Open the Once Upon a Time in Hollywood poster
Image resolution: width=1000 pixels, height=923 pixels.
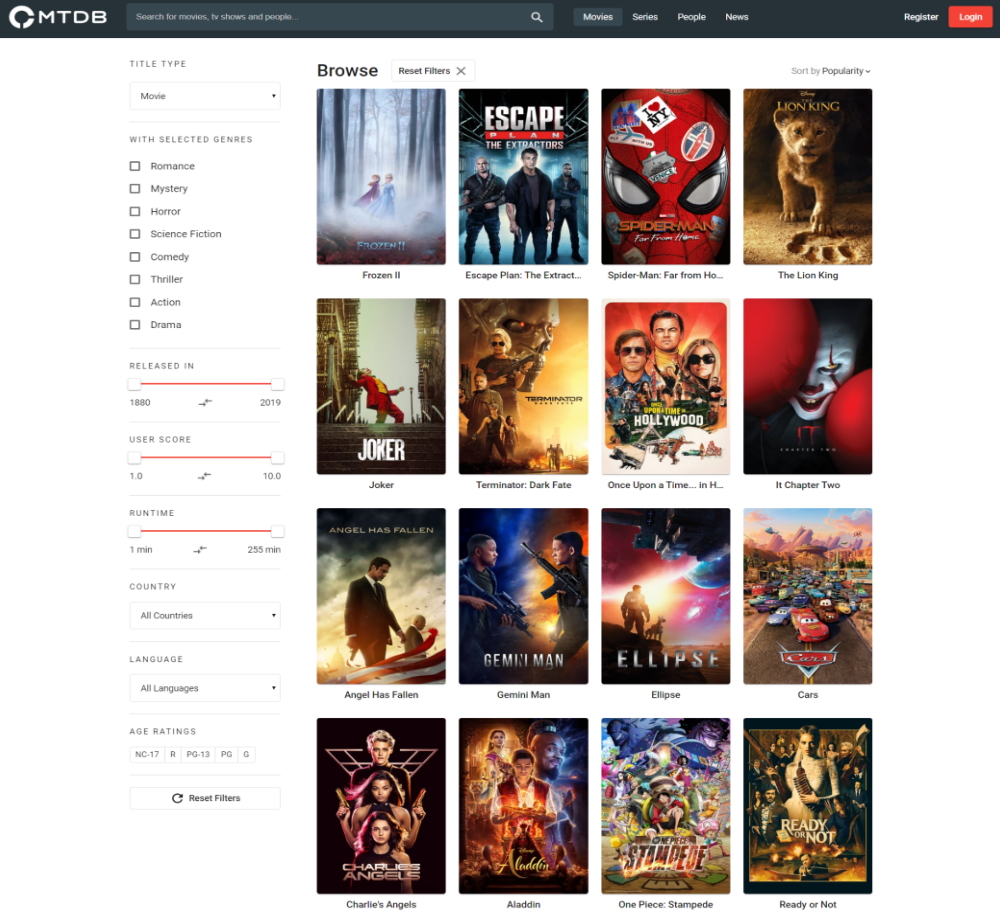click(x=666, y=387)
